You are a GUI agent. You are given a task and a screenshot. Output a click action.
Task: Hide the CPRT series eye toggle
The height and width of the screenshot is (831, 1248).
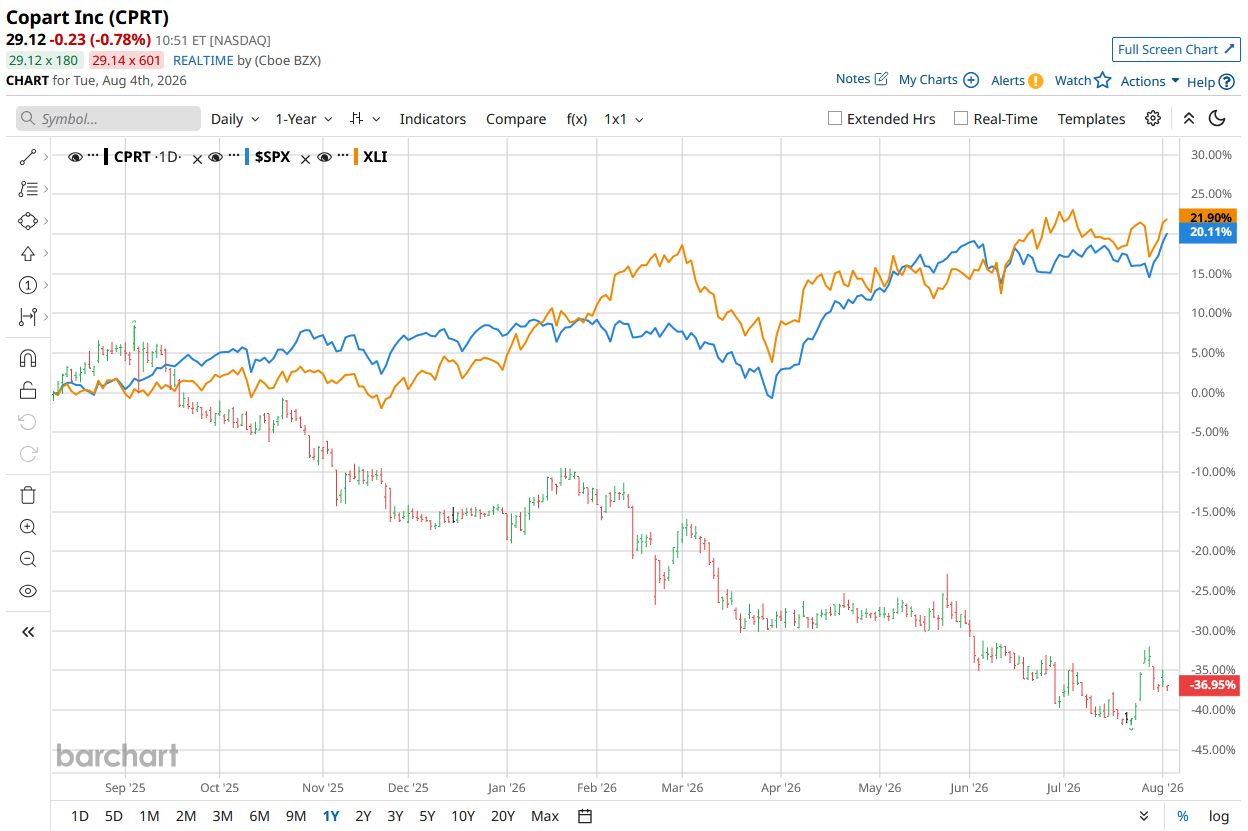point(75,157)
